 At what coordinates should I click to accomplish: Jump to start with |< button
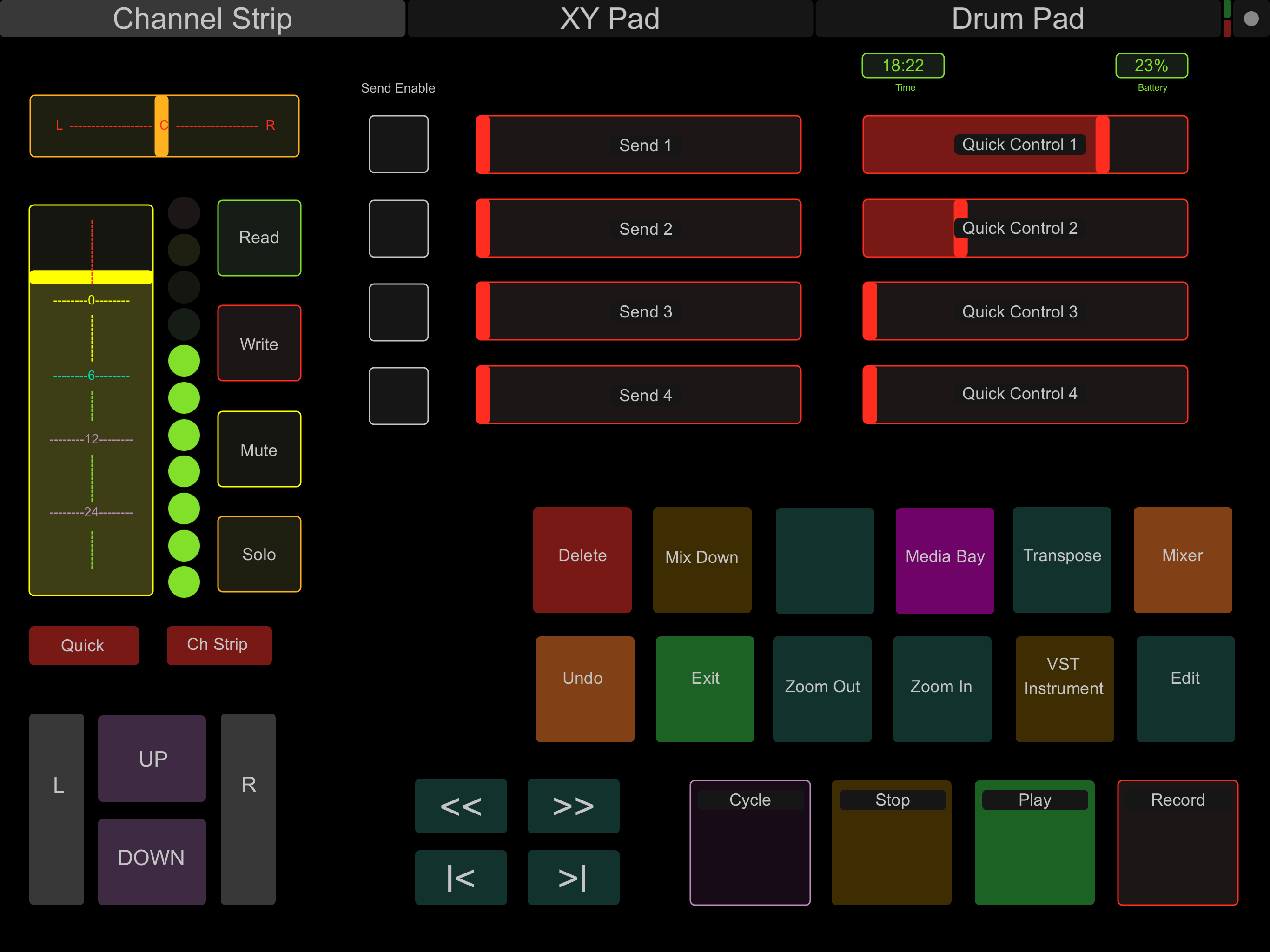(x=461, y=877)
